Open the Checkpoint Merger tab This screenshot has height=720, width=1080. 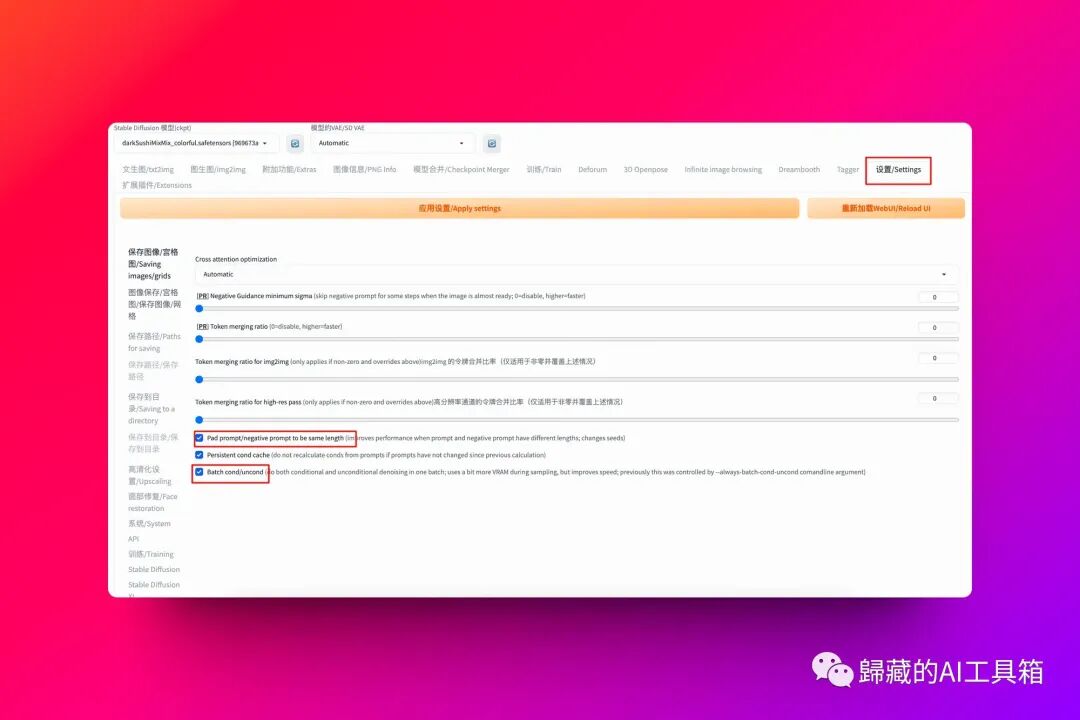[x=461, y=169]
